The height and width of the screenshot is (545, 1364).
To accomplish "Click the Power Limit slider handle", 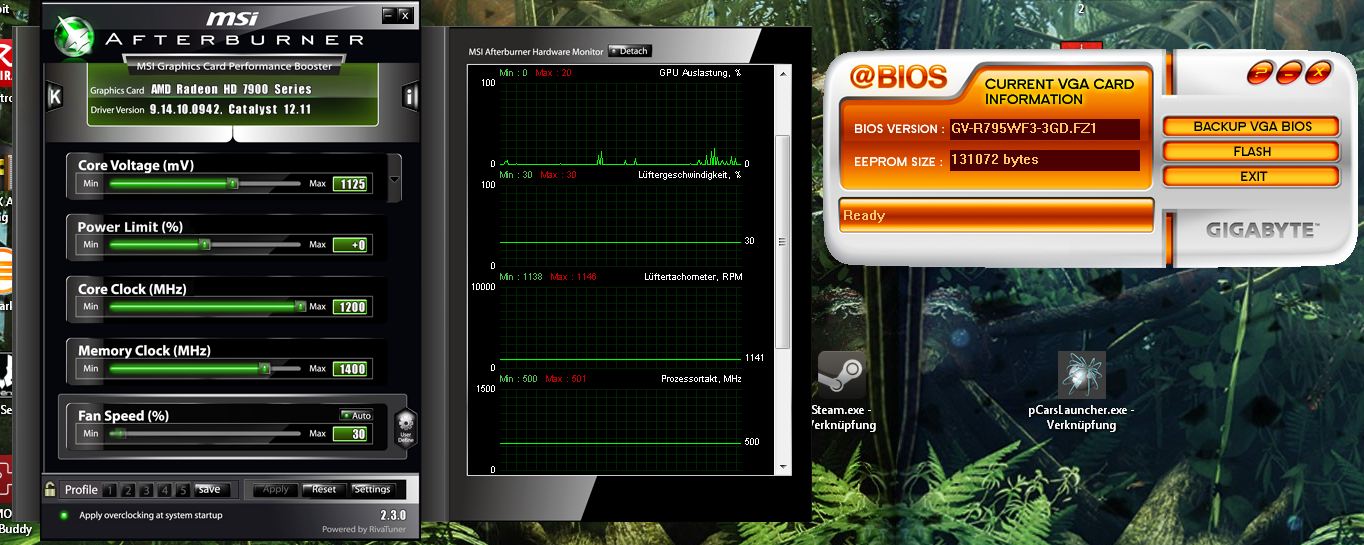I will 205,245.
